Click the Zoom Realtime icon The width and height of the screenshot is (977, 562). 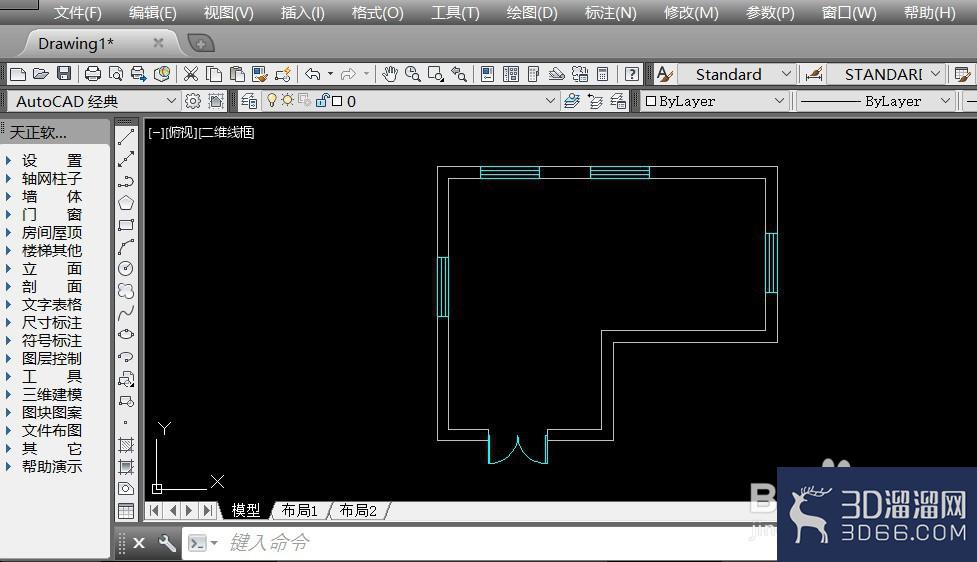412,74
